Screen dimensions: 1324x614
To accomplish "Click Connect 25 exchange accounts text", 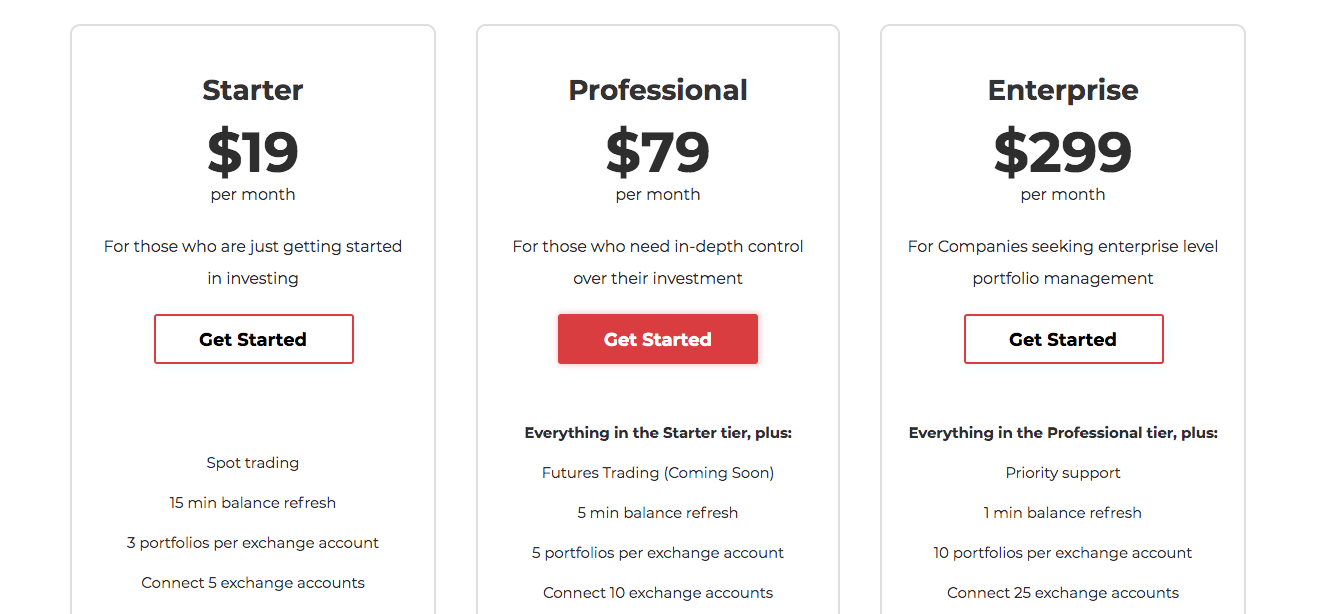I will pos(1063,593).
